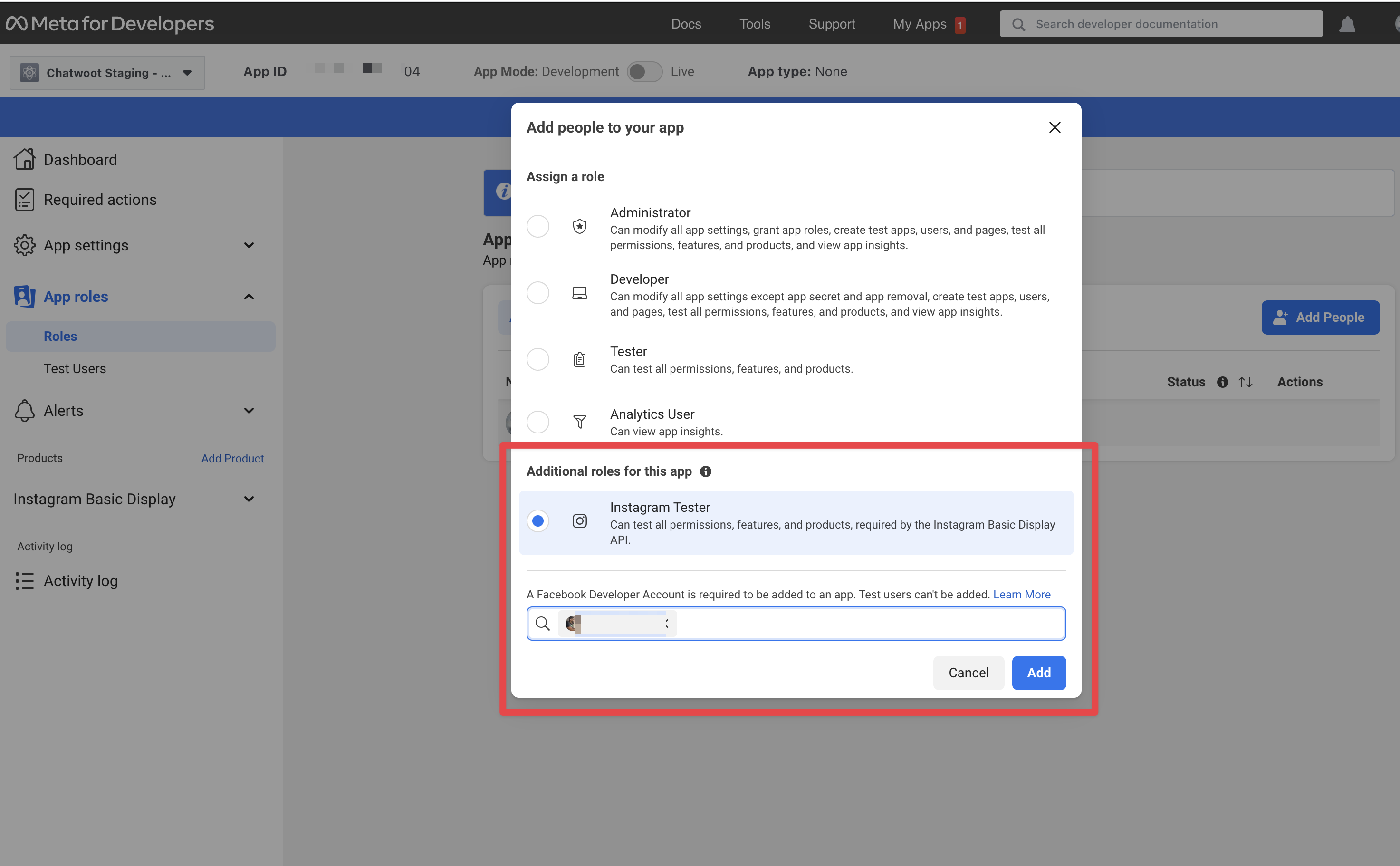Click the search input field
The width and height of the screenshot is (1400, 866).
pyautogui.click(x=796, y=623)
